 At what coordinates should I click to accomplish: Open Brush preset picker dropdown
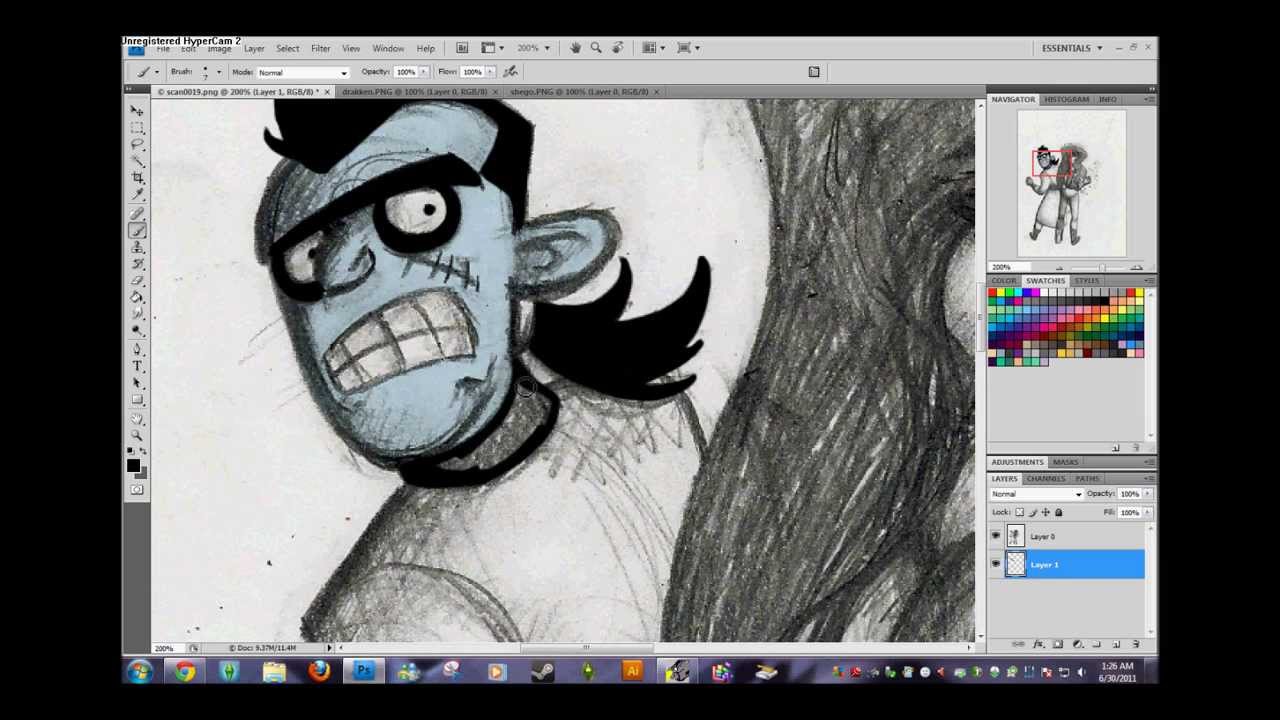[218, 72]
